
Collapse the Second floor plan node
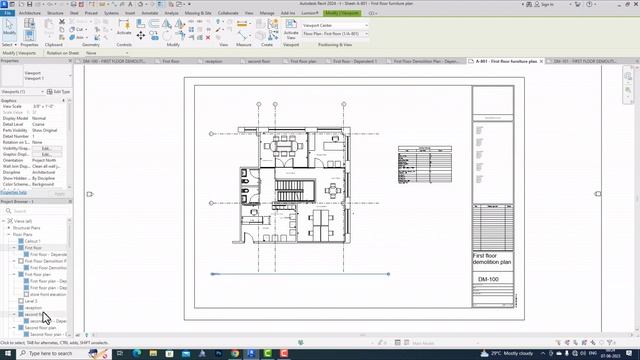[x=15, y=328]
